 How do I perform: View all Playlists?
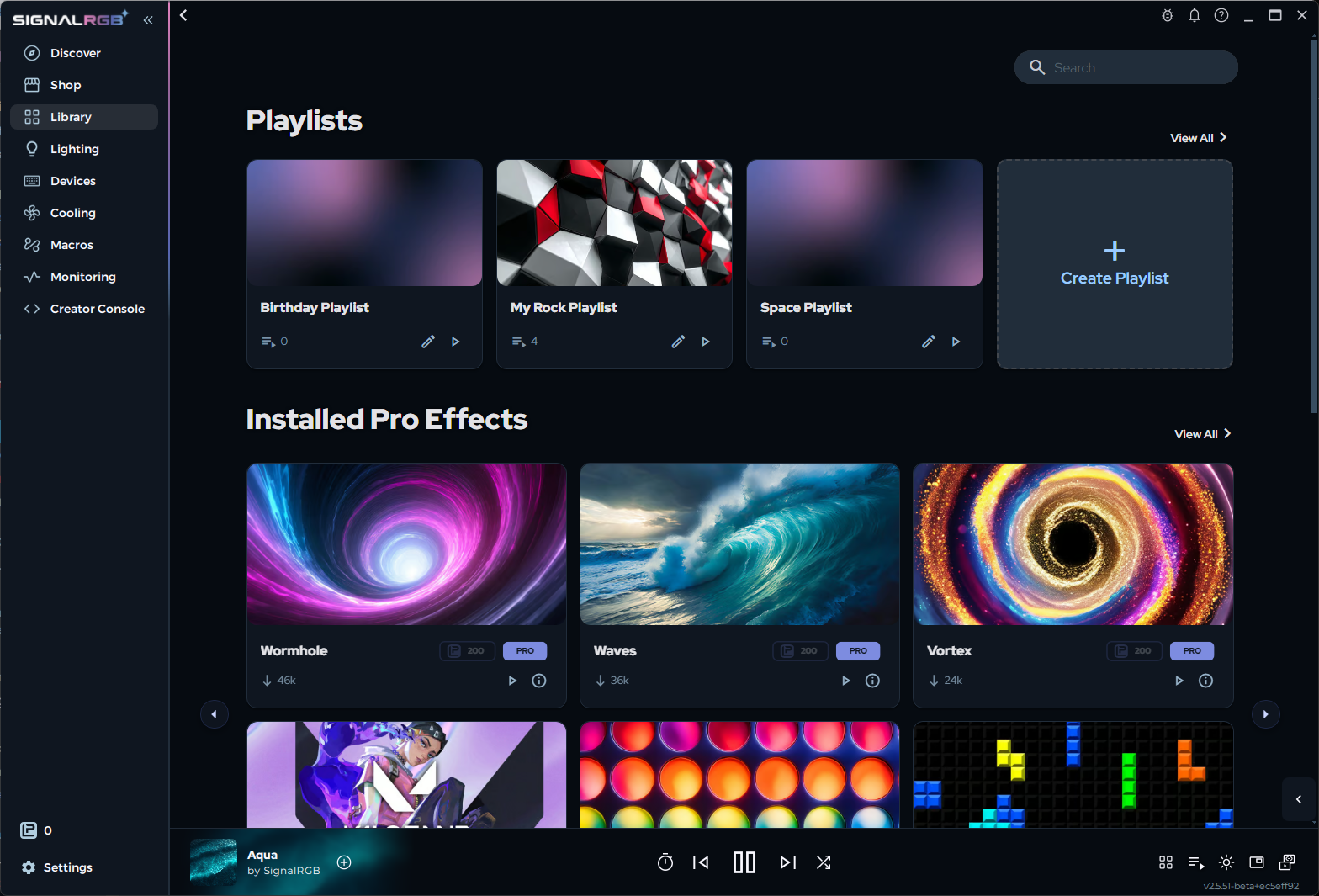pos(1199,138)
